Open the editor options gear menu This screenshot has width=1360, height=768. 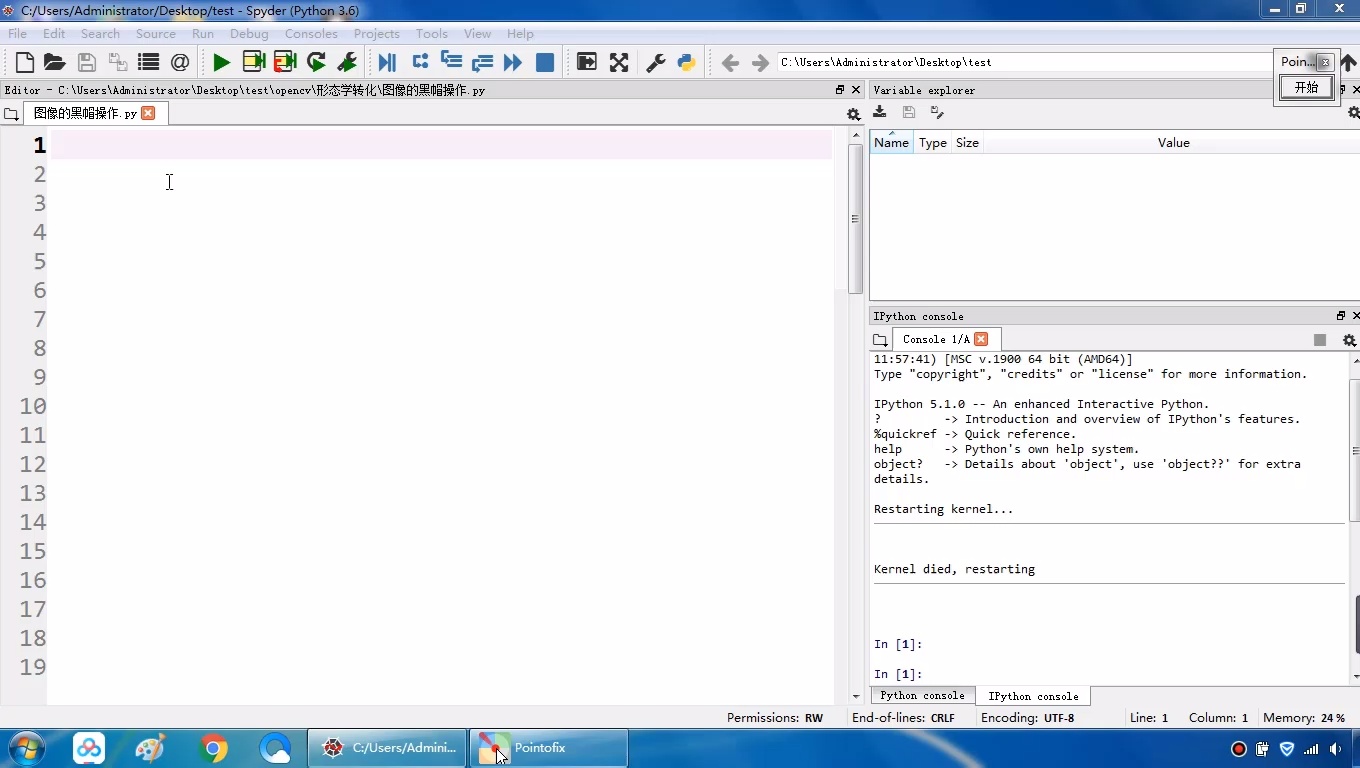[x=853, y=114]
